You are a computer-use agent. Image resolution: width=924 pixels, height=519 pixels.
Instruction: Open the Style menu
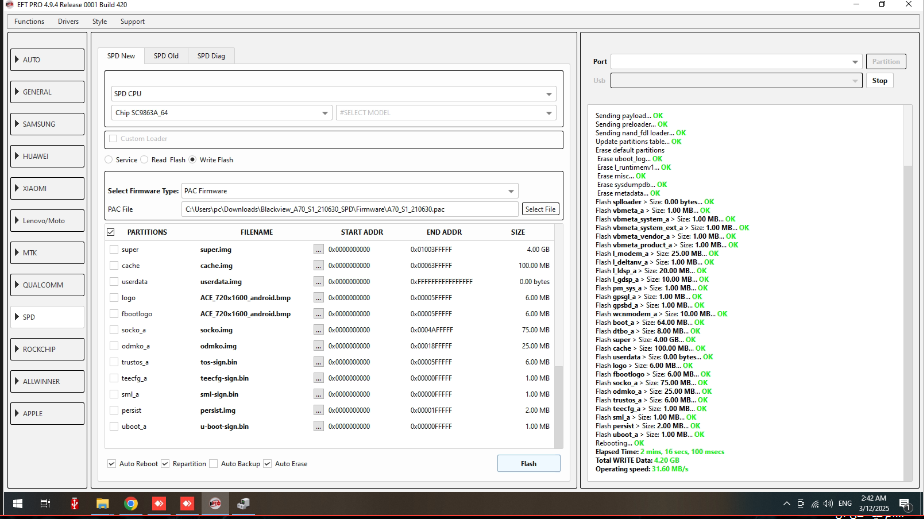point(100,21)
